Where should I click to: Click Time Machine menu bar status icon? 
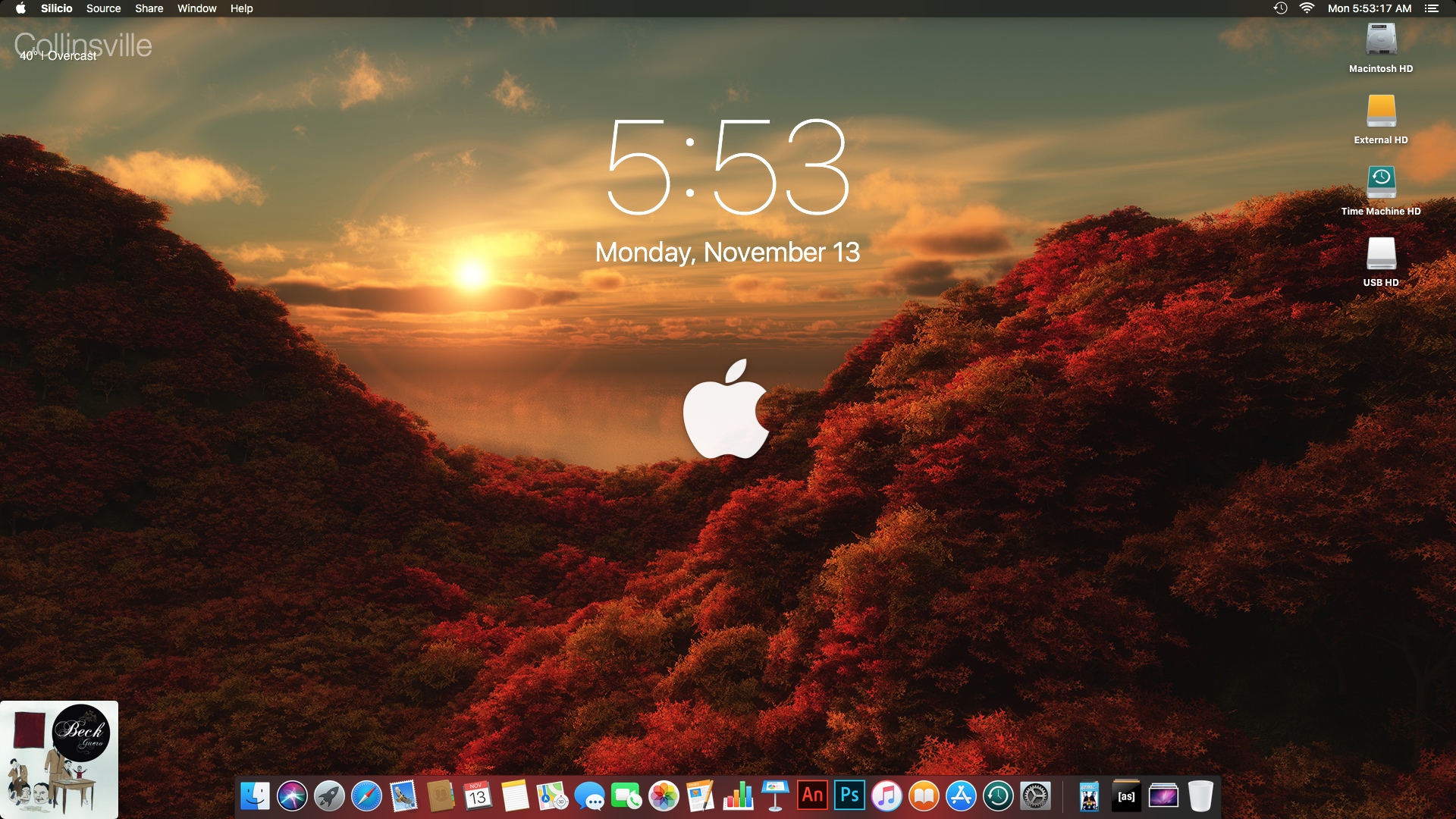pos(1280,8)
